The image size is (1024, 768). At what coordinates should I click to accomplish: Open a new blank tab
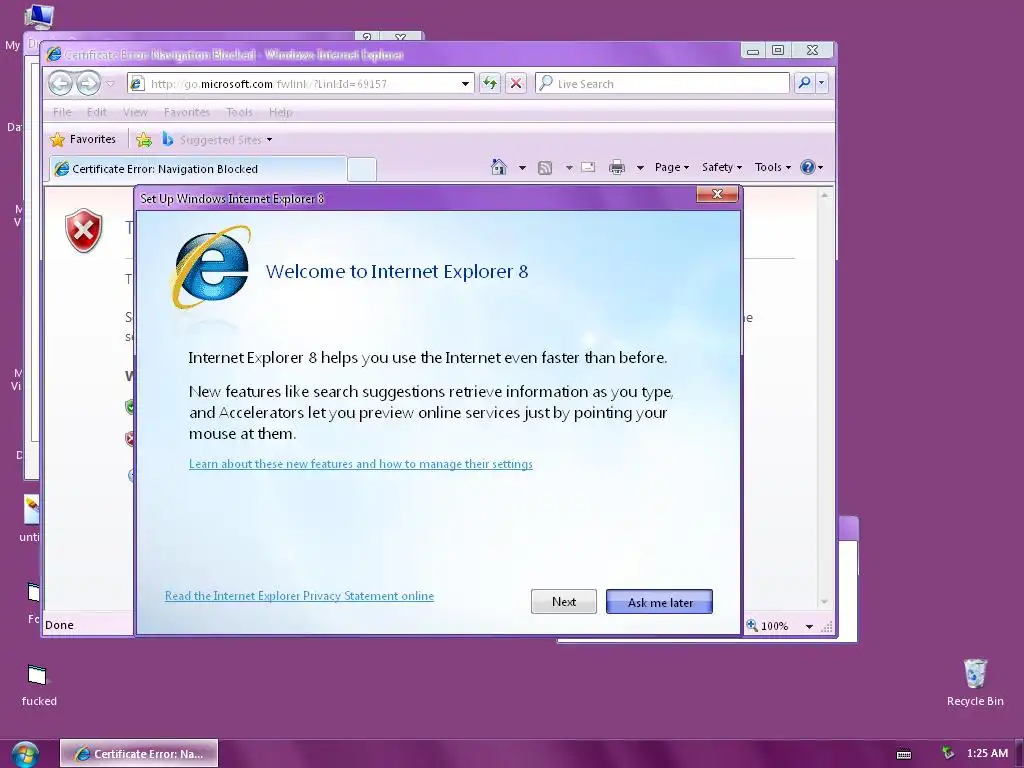click(362, 169)
